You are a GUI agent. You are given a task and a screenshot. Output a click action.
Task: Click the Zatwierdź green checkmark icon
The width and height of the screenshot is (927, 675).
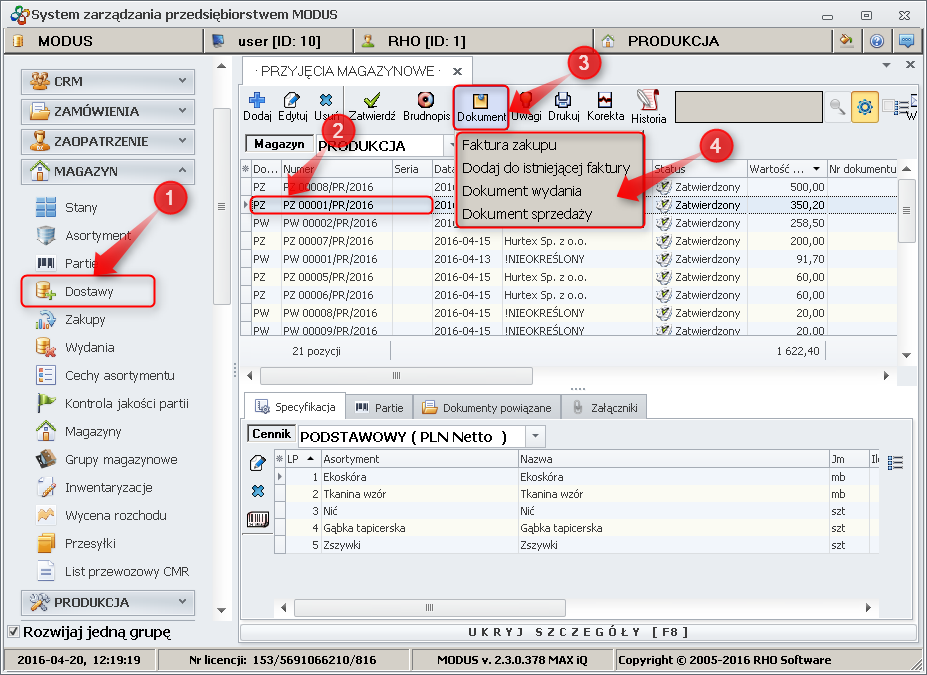point(370,105)
